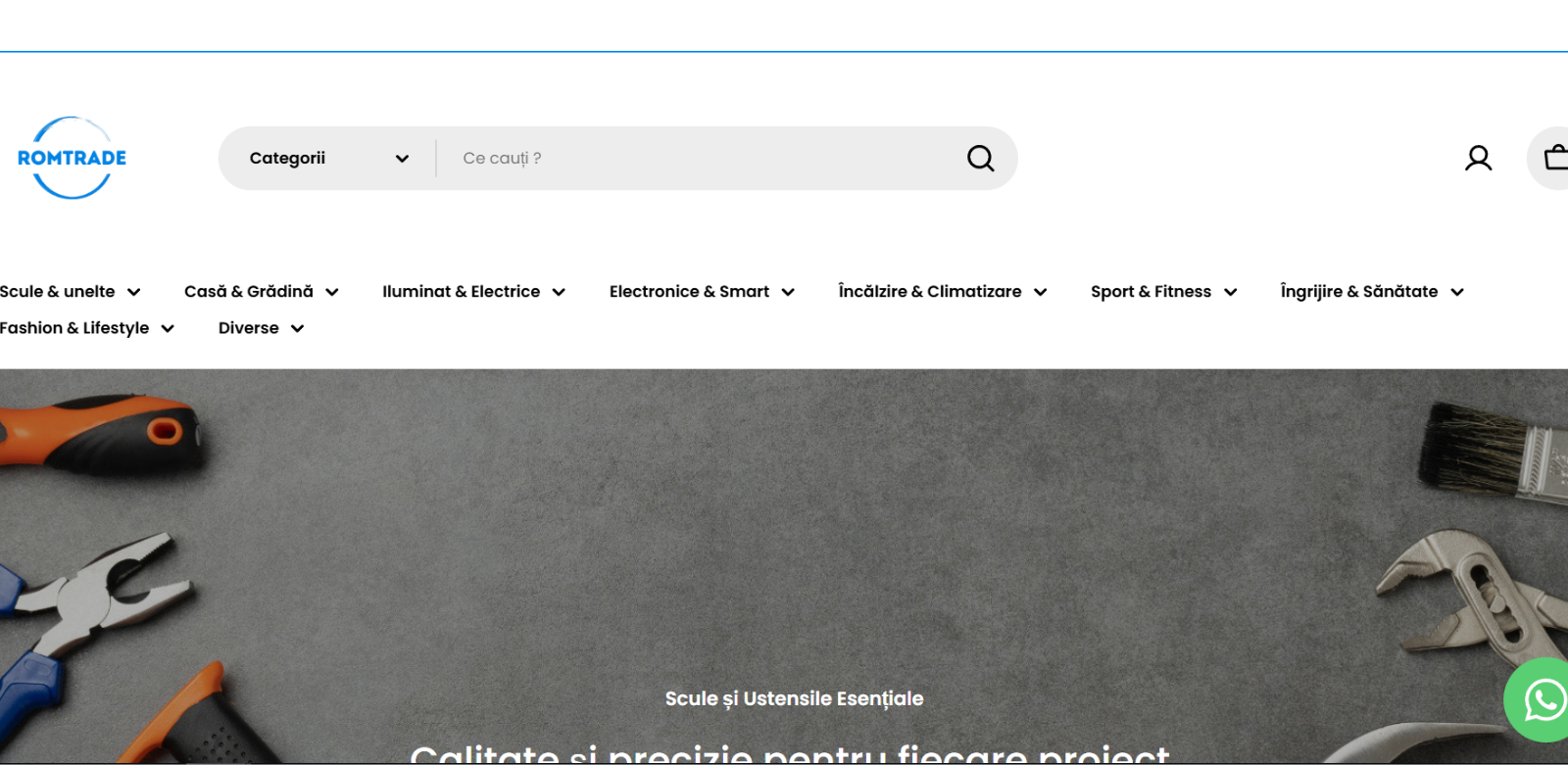Open the Electronice & Smart menu
This screenshot has width=1568, height=765.
tap(689, 292)
